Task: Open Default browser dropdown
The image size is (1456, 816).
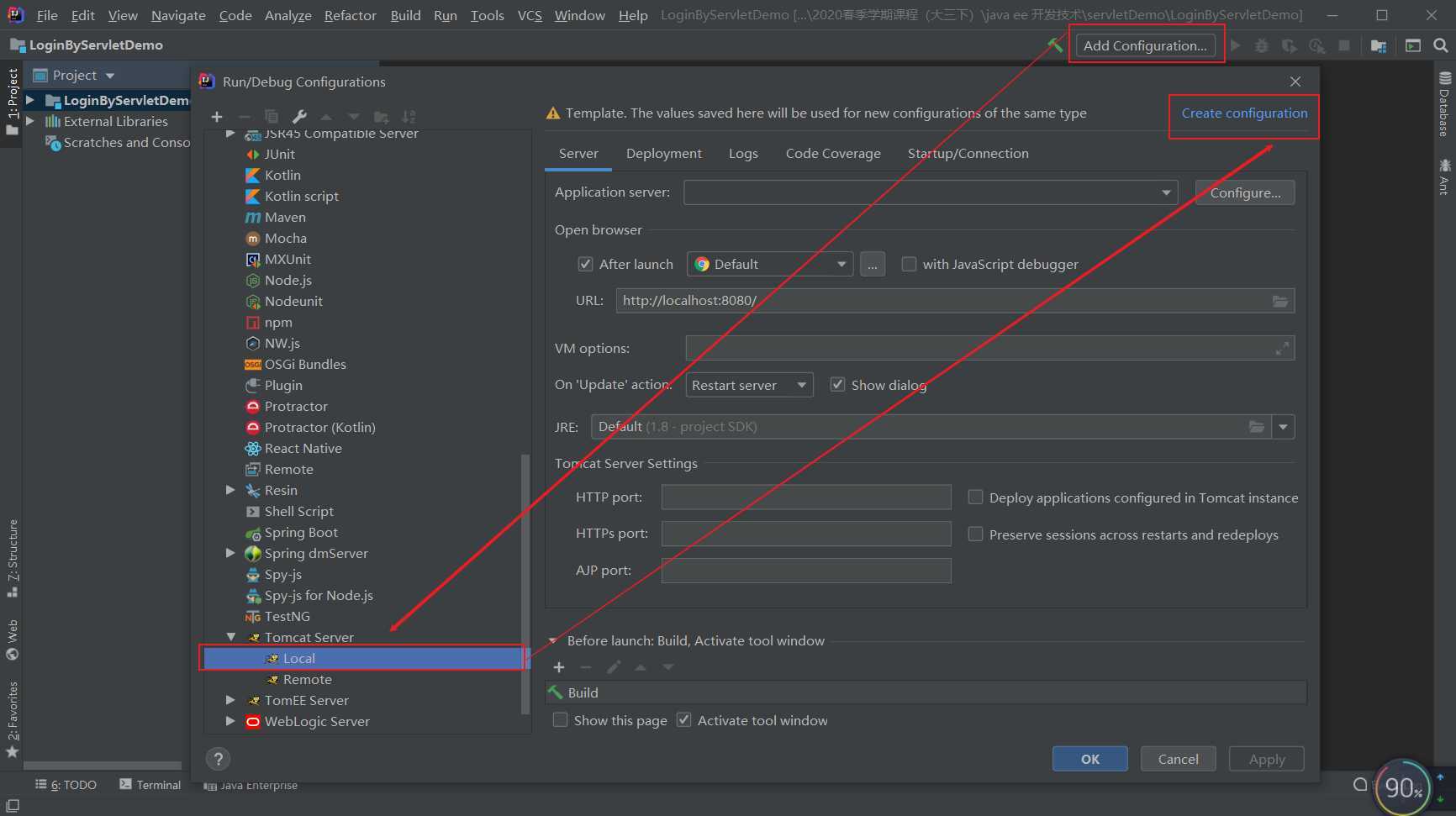Action: pos(770,264)
